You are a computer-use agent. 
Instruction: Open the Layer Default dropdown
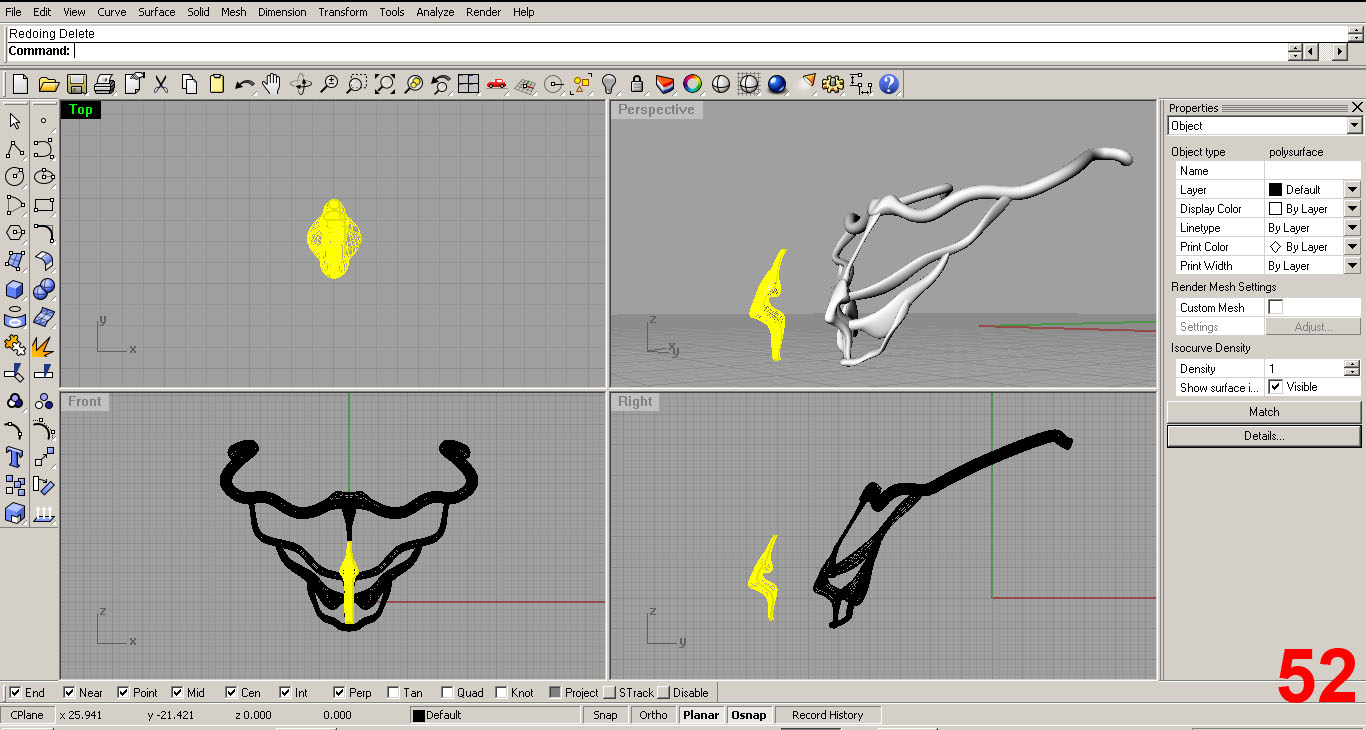point(1352,189)
